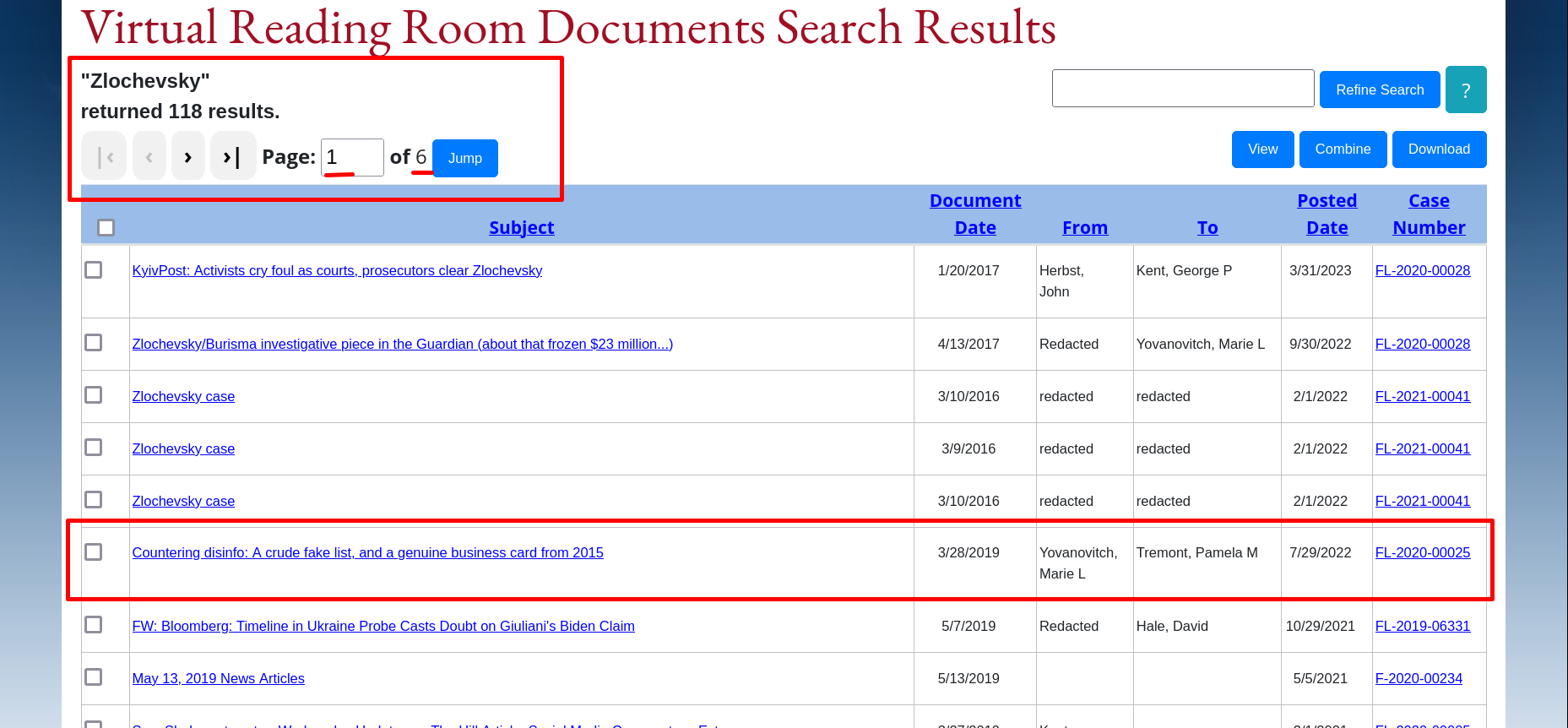Click the Download button
The image size is (1568, 728).
point(1439,149)
